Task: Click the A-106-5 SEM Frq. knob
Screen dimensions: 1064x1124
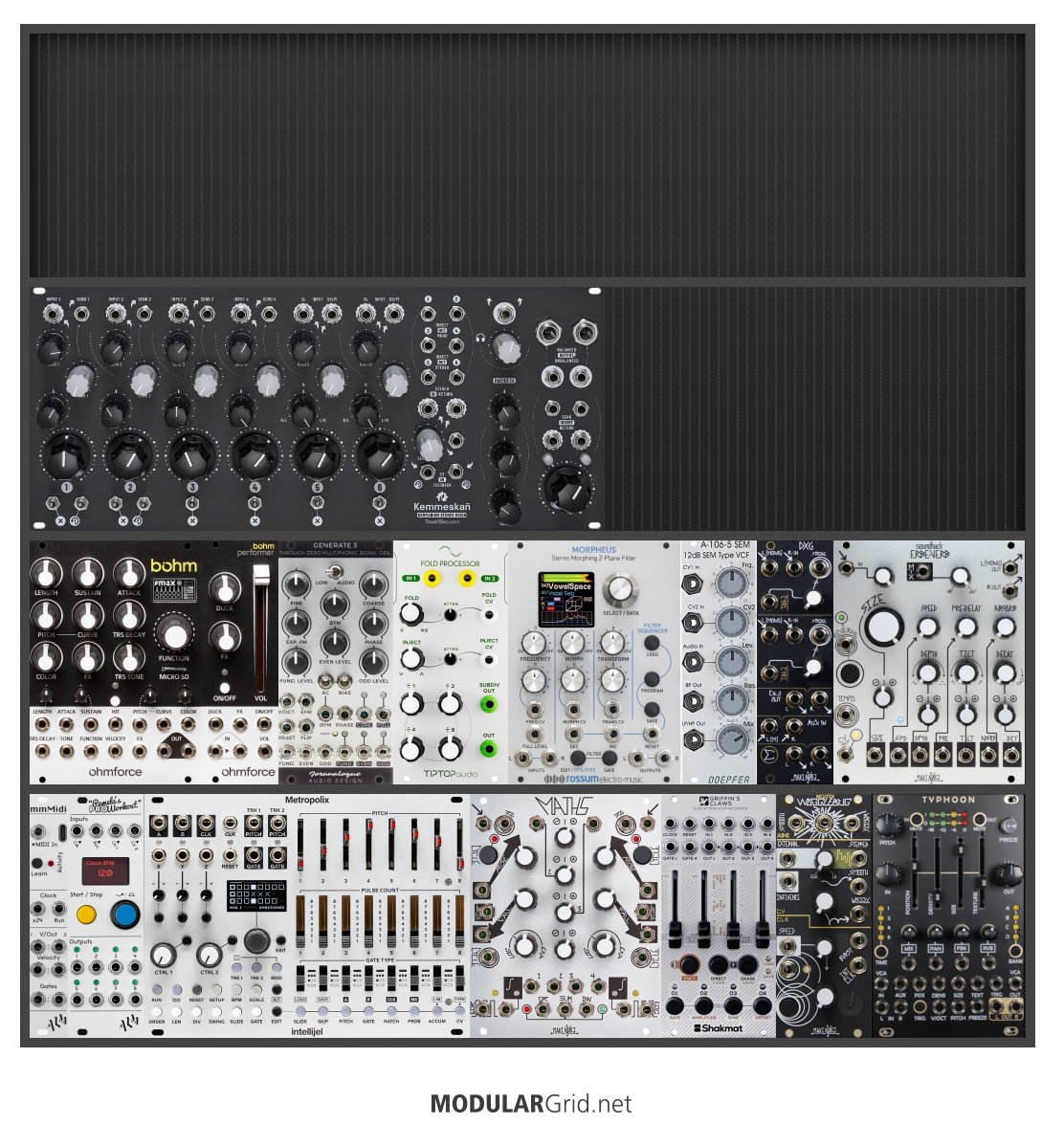Action: (731, 584)
